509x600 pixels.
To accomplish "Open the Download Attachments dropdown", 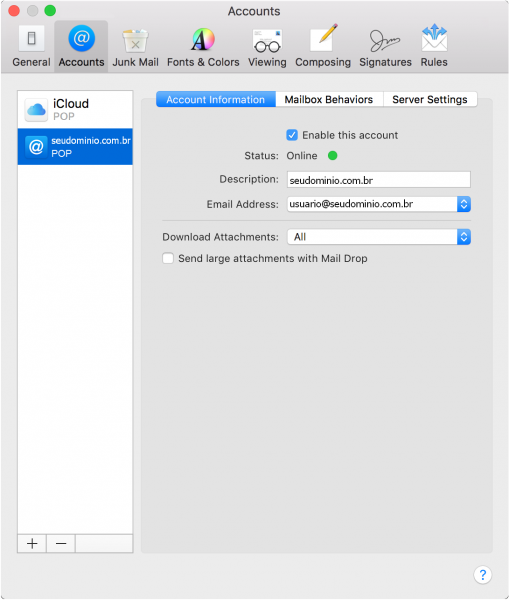I will coord(379,237).
